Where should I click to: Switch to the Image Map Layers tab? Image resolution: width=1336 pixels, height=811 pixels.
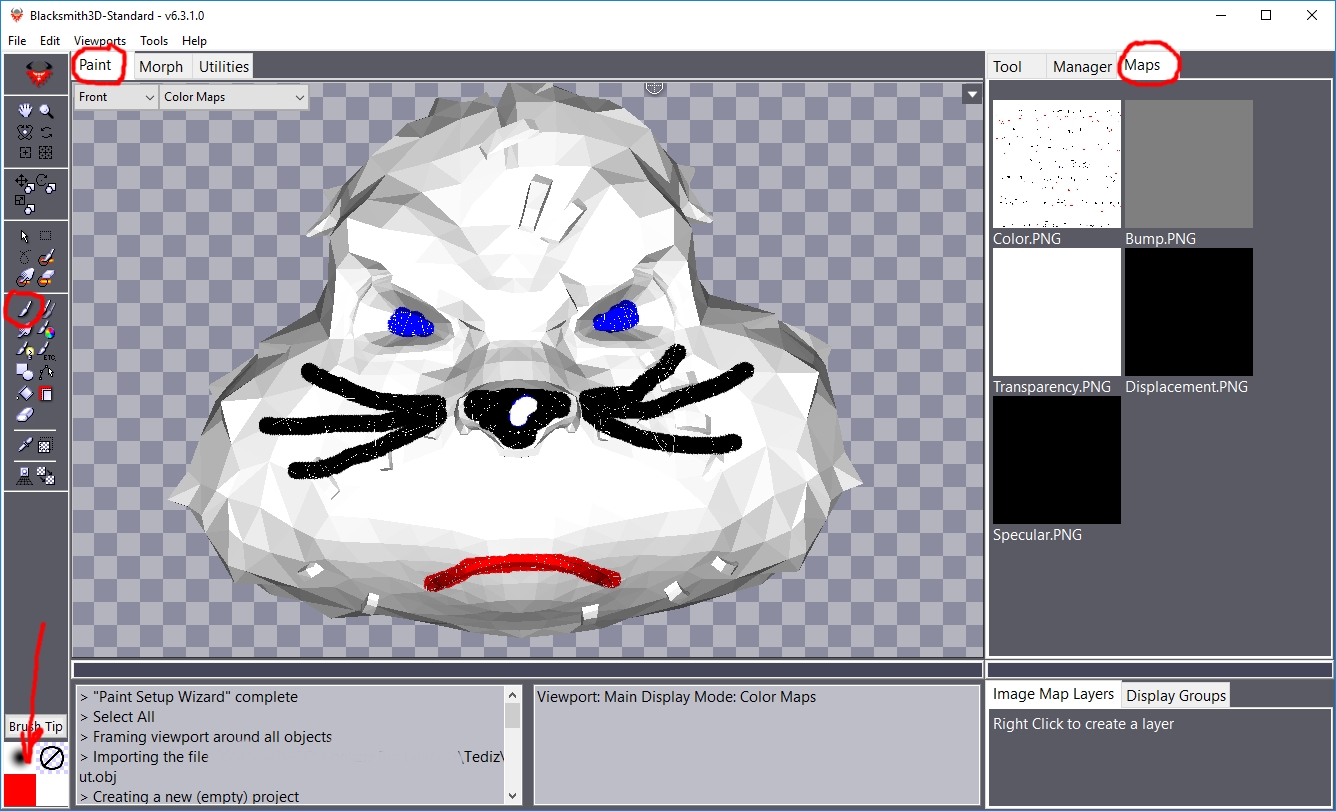tap(1053, 694)
